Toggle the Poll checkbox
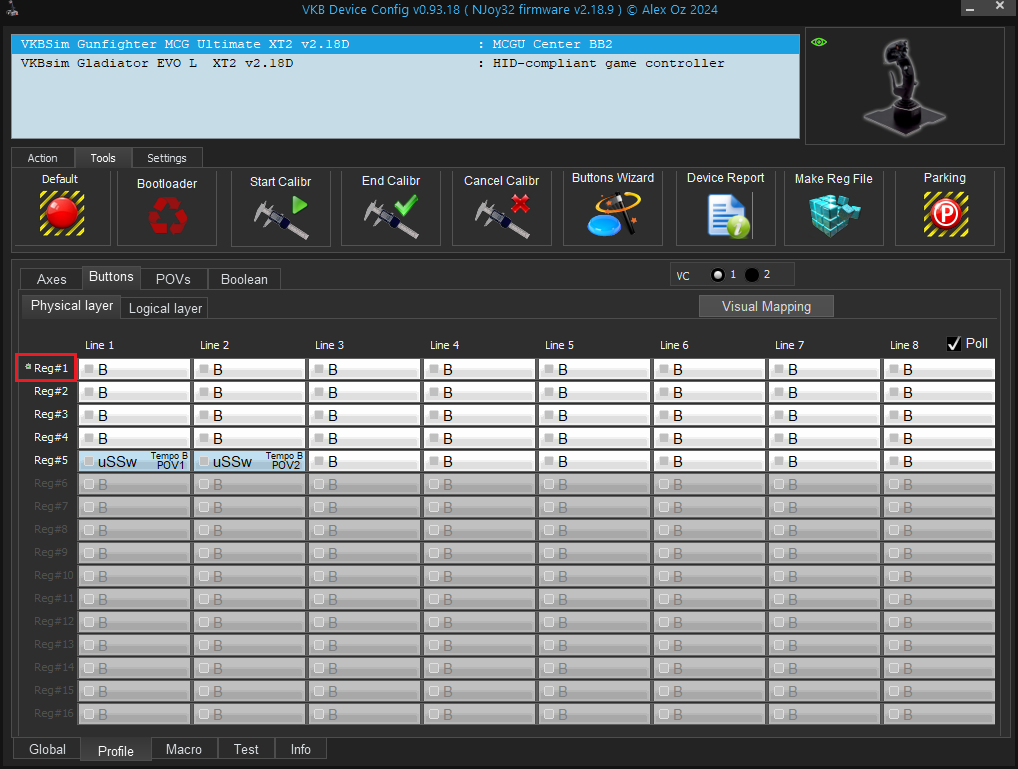The width and height of the screenshot is (1018, 769). click(x=954, y=344)
